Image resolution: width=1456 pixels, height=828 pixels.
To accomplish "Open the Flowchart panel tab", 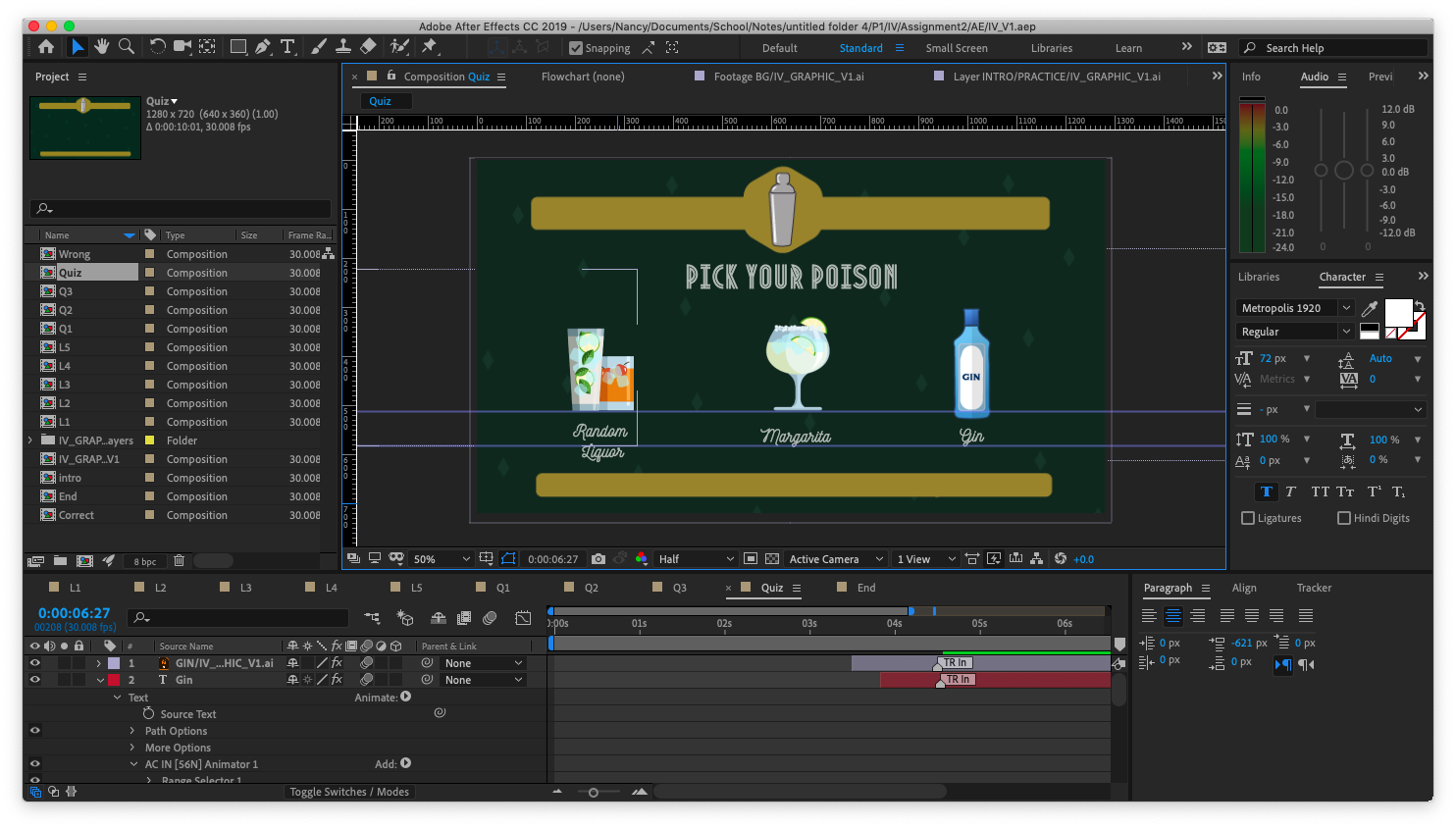I will click(583, 77).
